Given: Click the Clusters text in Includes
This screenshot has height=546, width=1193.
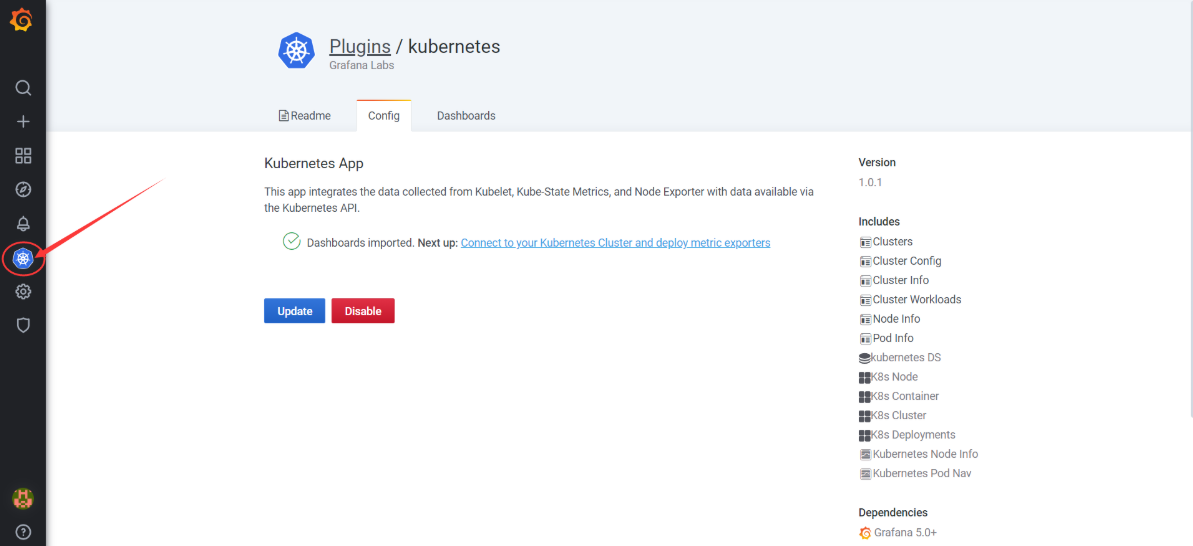Looking at the screenshot, I should (x=892, y=242).
